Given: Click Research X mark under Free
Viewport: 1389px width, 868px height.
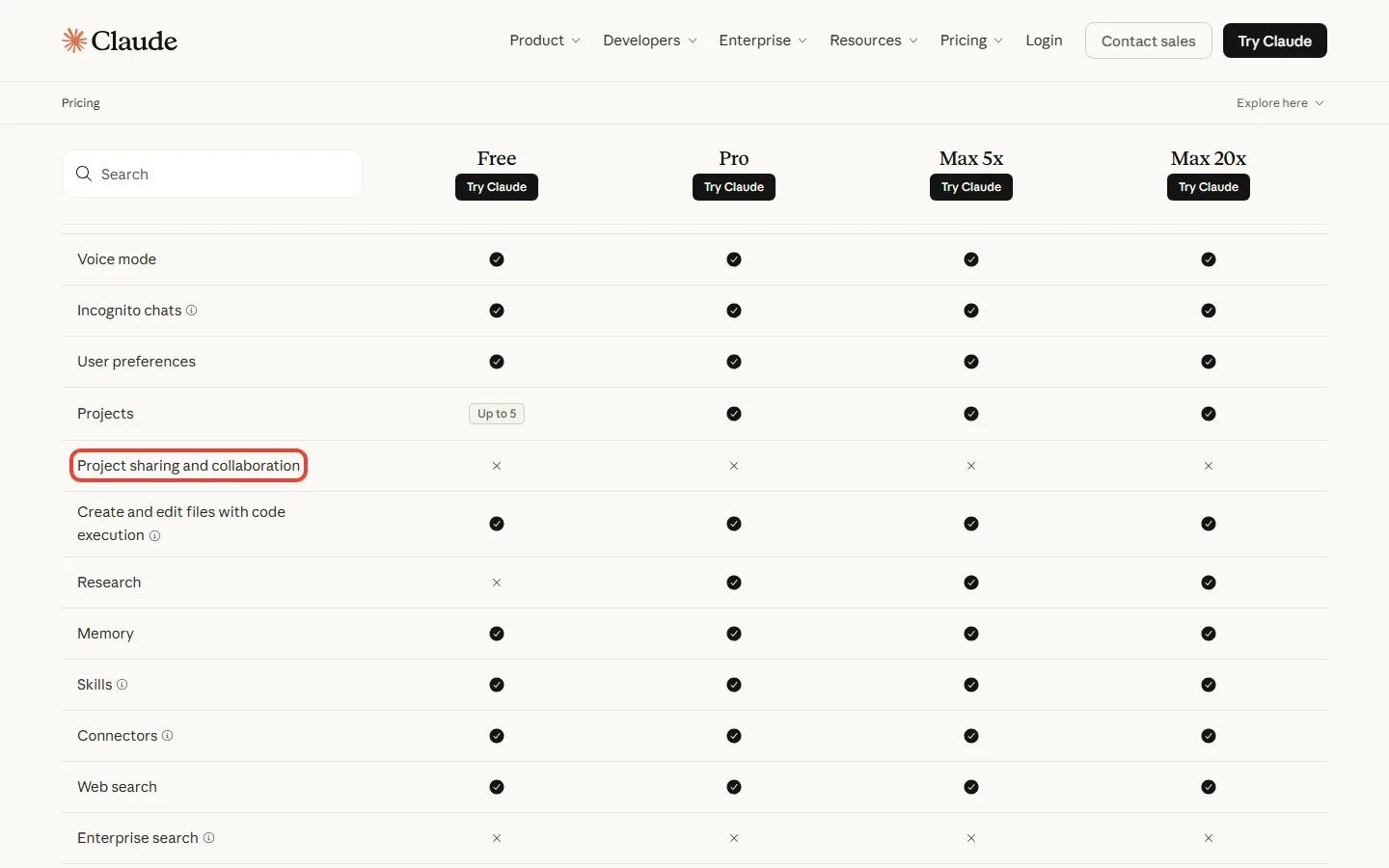Looking at the screenshot, I should tap(497, 583).
